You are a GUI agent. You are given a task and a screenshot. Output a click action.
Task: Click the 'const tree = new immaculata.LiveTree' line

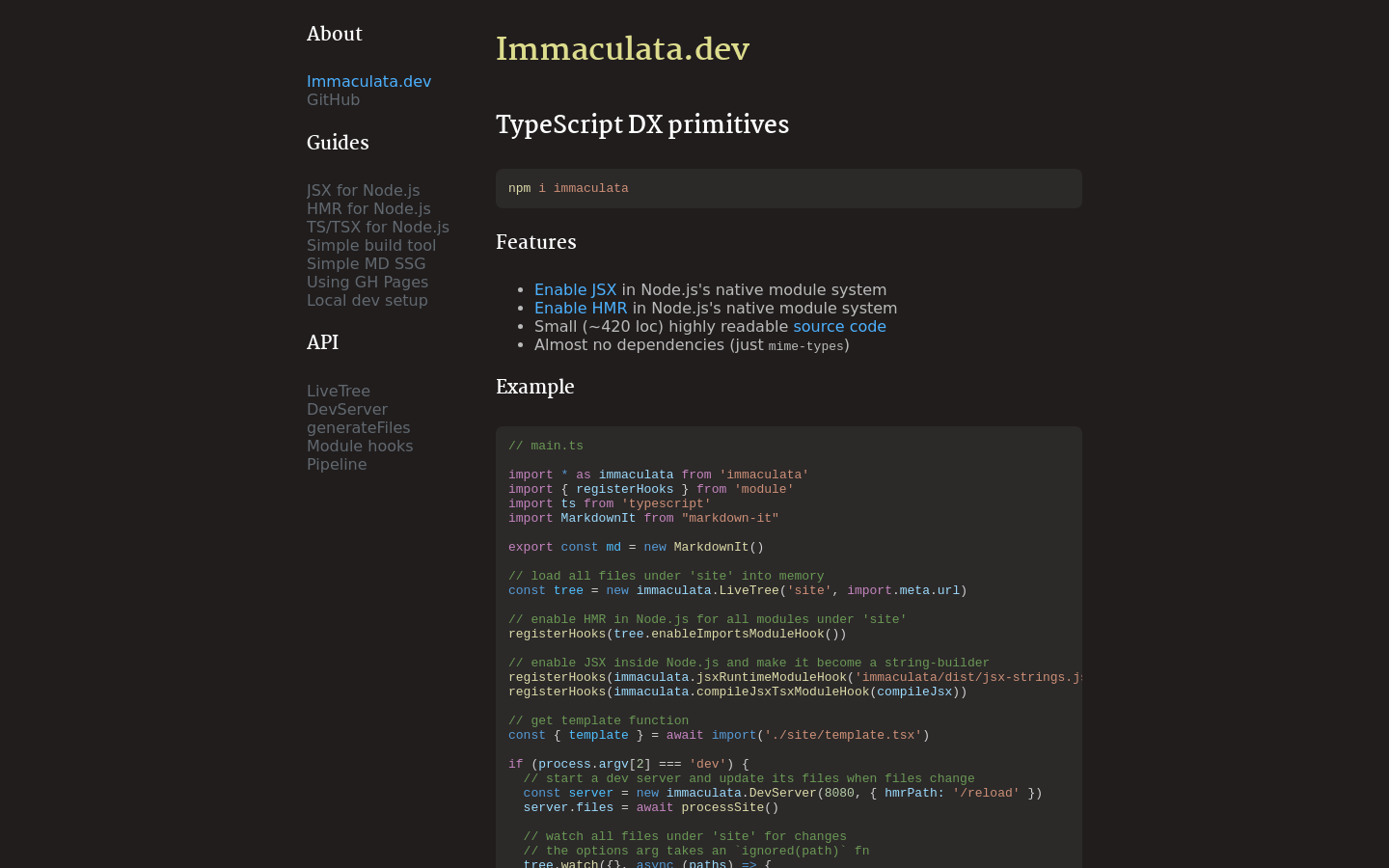(x=738, y=590)
